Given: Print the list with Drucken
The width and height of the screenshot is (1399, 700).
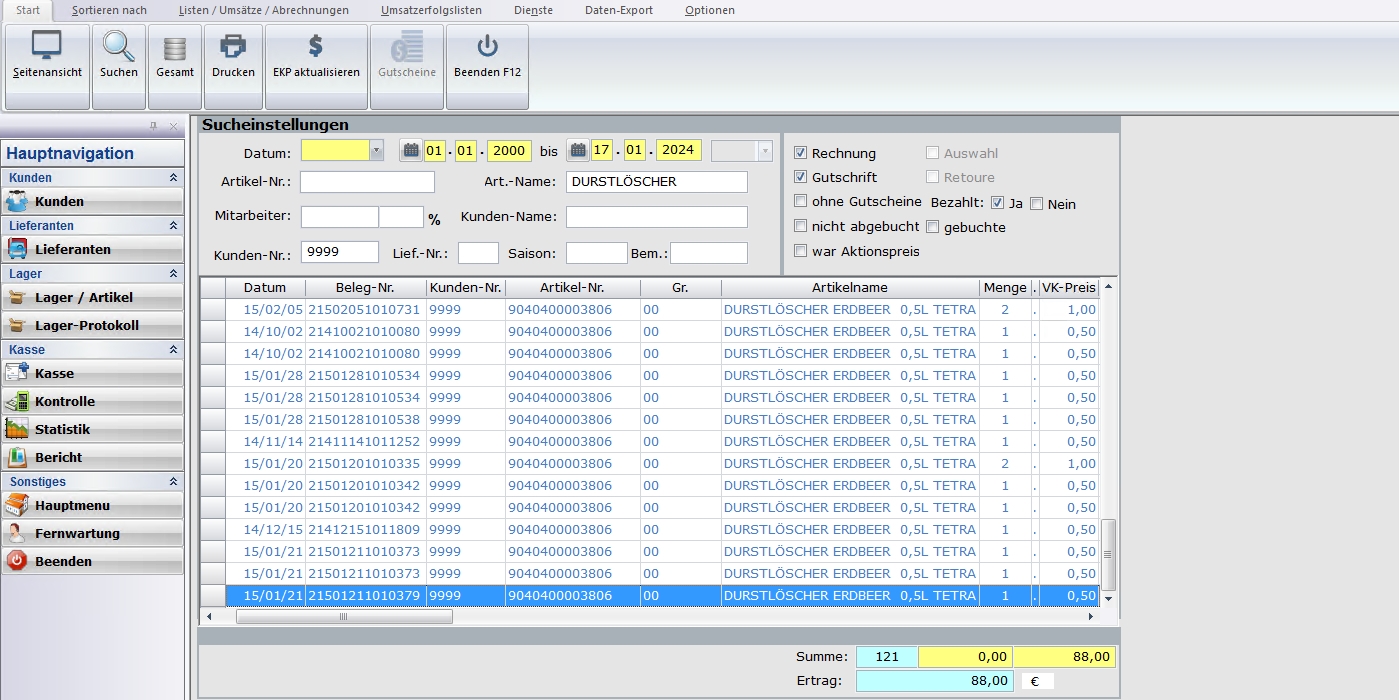Looking at the screenshot, I should [x=233, y=57].
